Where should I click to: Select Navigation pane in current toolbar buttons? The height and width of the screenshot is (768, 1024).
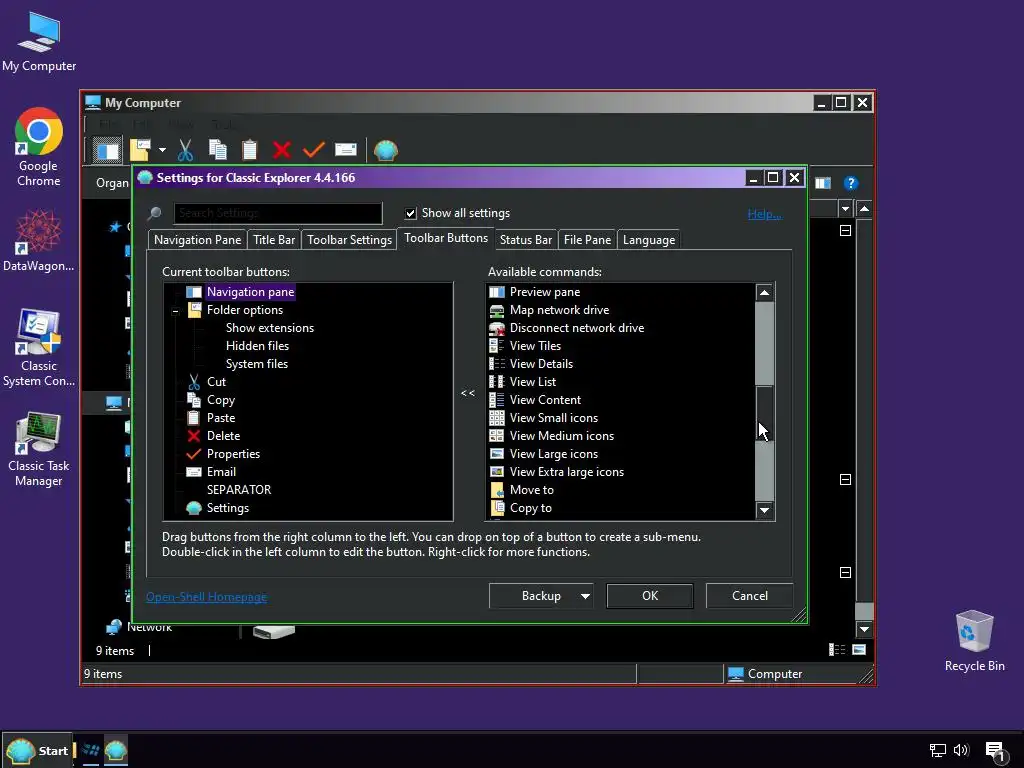point(251,292)
